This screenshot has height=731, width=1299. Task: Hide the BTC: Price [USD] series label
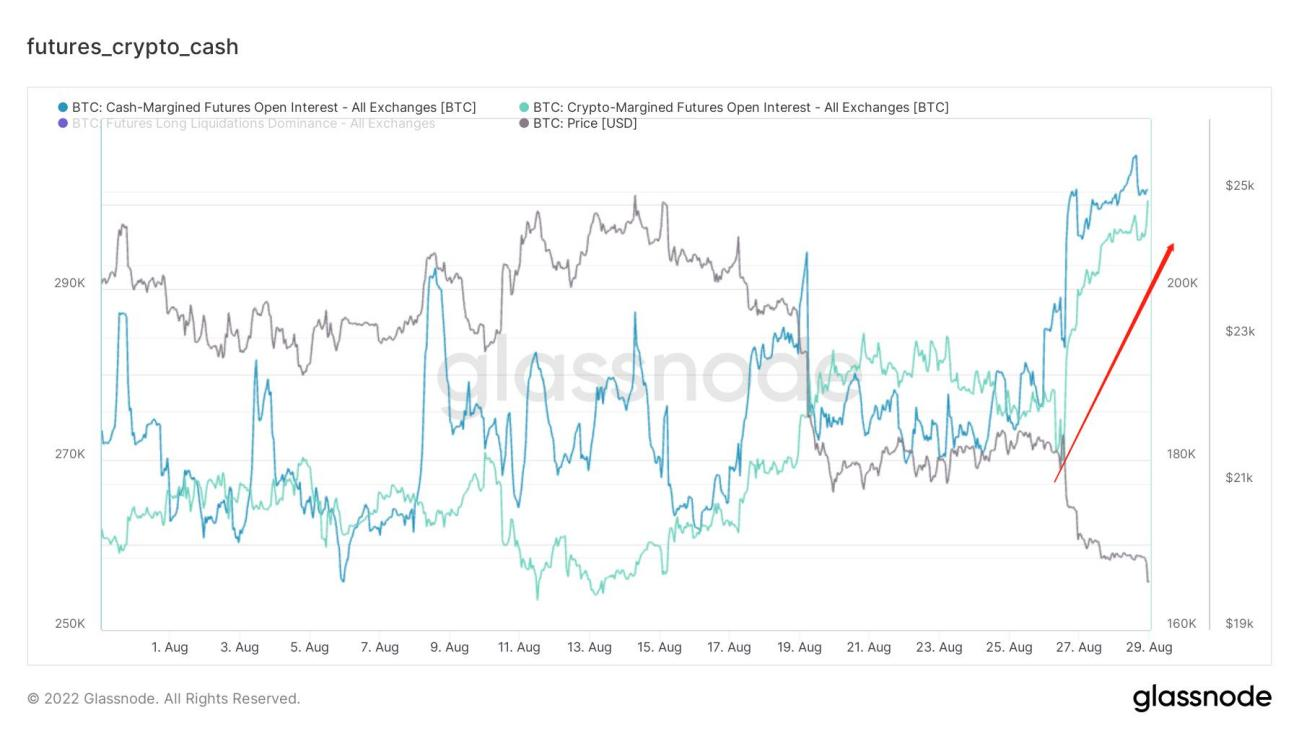[584, 124]
